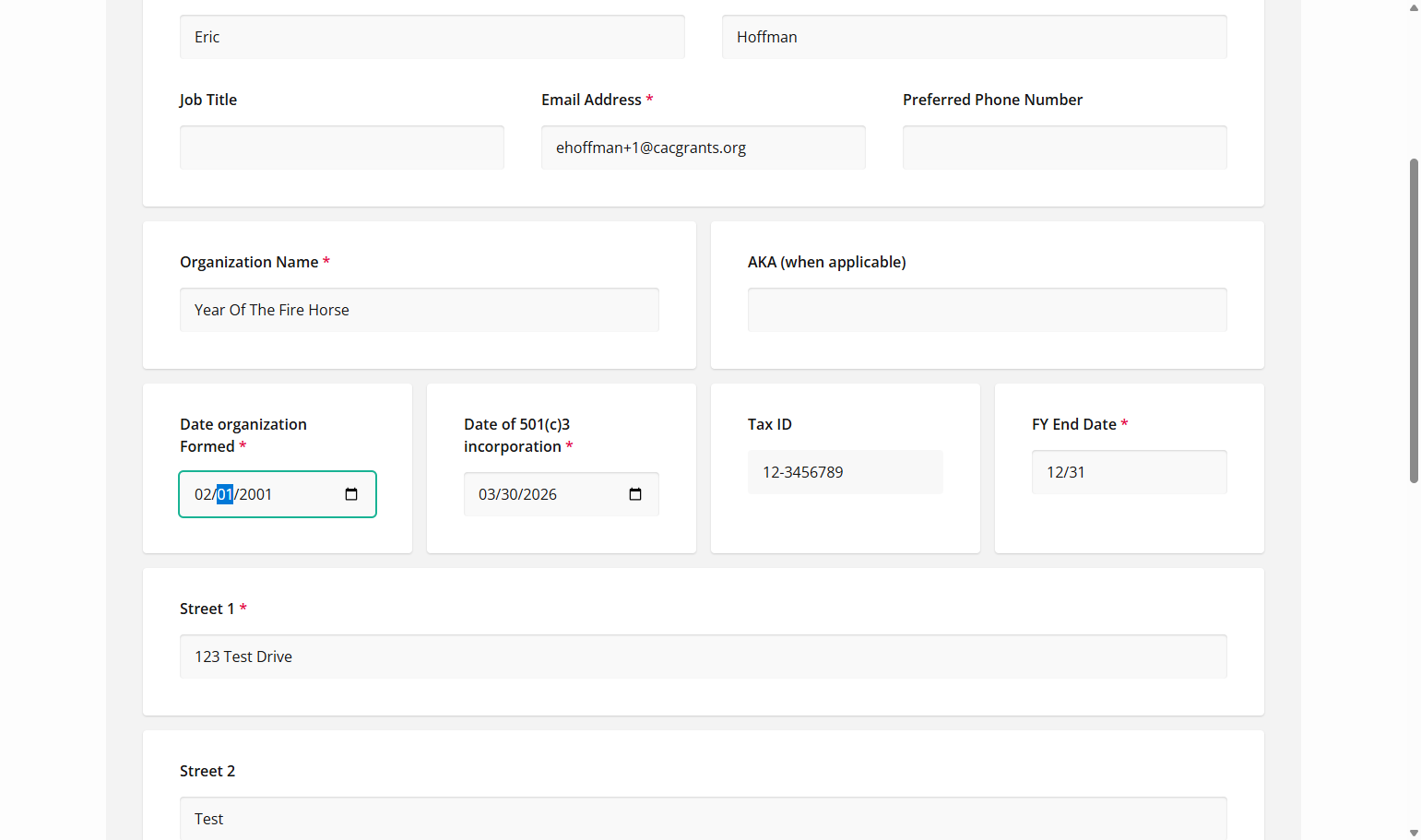Select year 2026 in incorporation date
The width and height of the screenshot is (1421, 840).
[x=540, y=494]
